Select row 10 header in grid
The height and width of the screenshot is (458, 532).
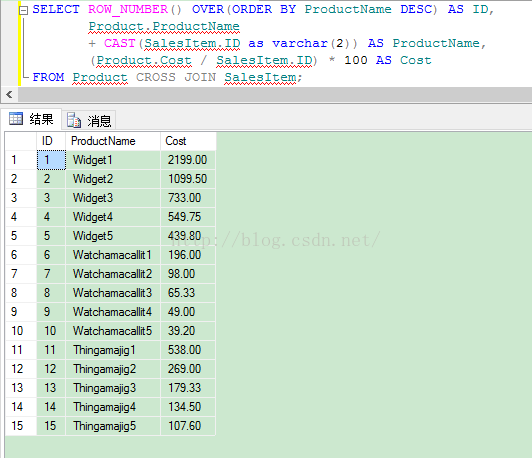pos(21,331)
